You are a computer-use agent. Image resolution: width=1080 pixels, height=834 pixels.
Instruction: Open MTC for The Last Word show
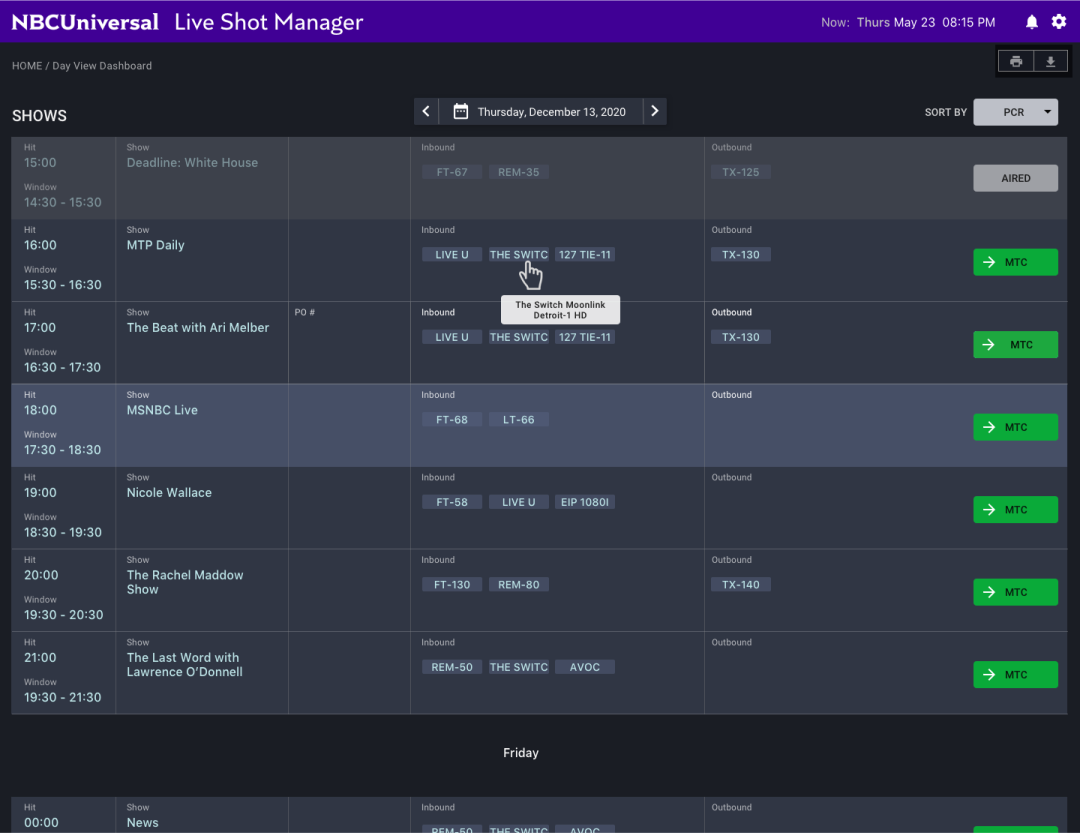coord(1015,676)
